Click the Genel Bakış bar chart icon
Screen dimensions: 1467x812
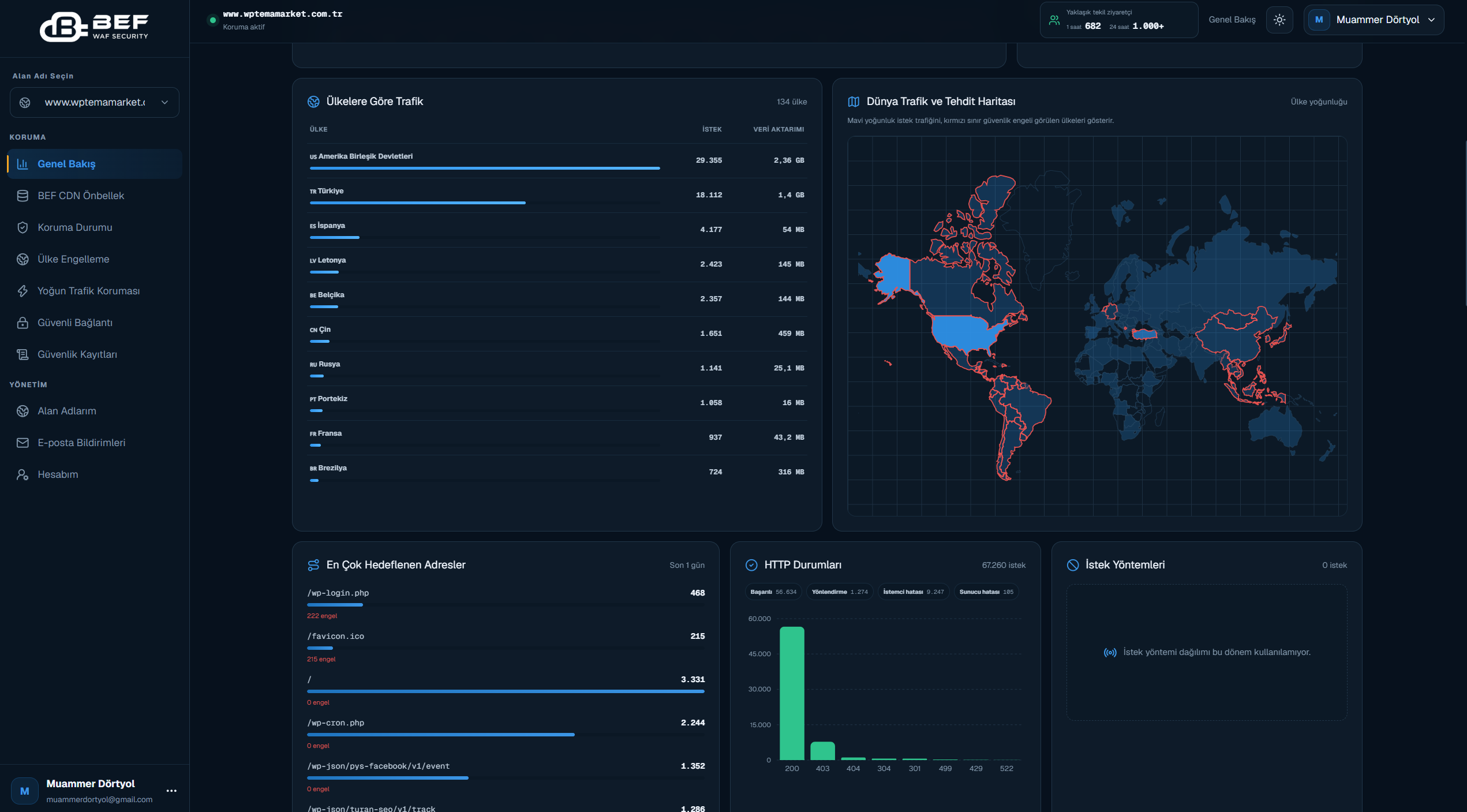[x=23, y=164]
